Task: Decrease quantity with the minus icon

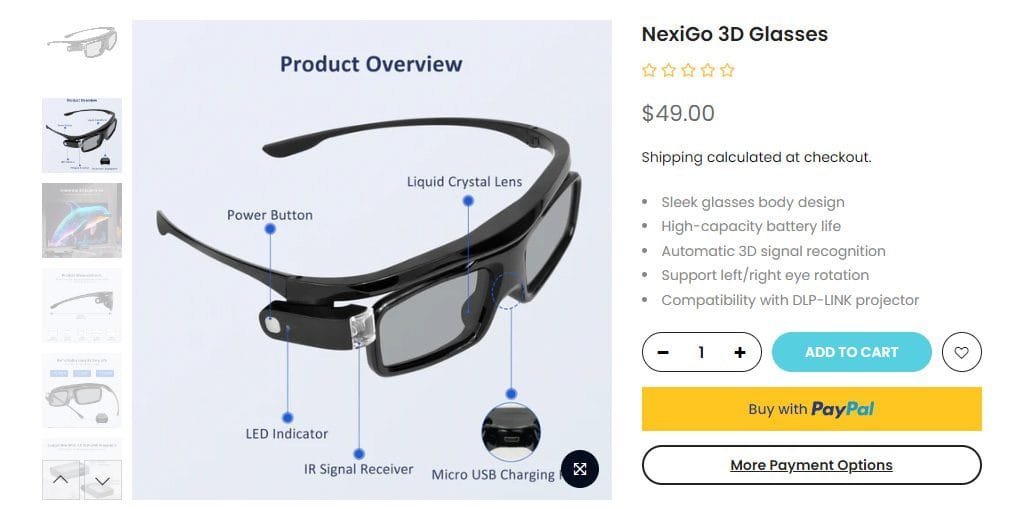Action: [x=663, y=353]
